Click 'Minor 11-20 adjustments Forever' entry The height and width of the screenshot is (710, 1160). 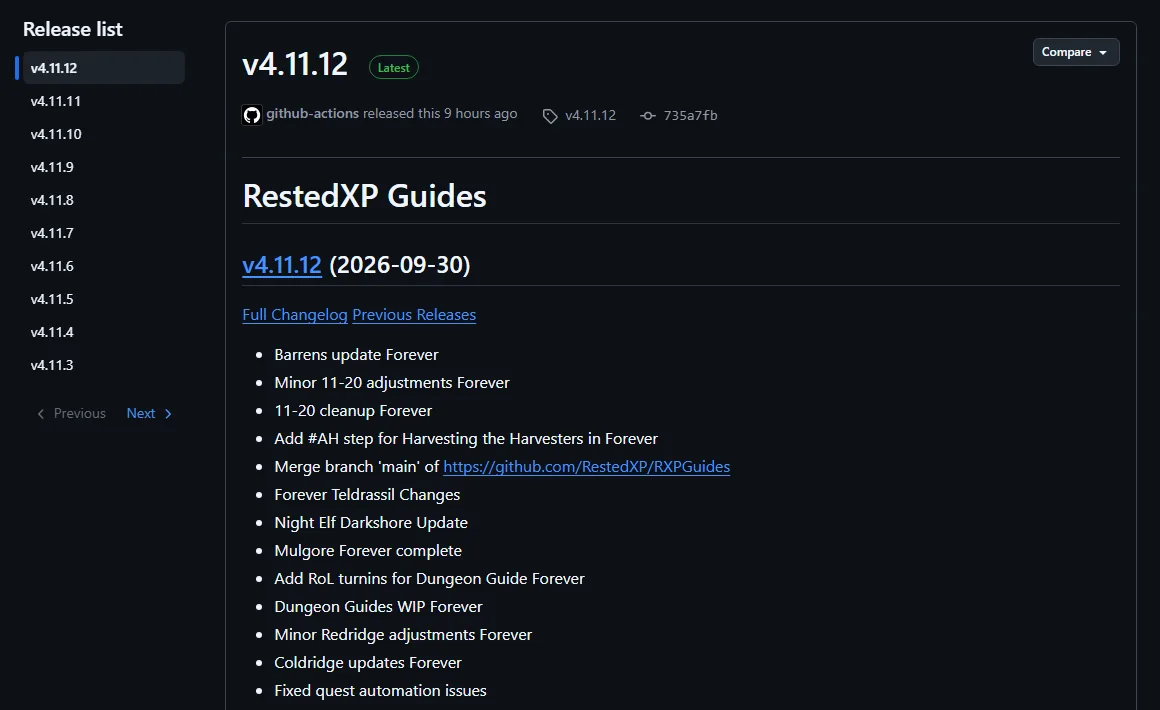(392, 383)
